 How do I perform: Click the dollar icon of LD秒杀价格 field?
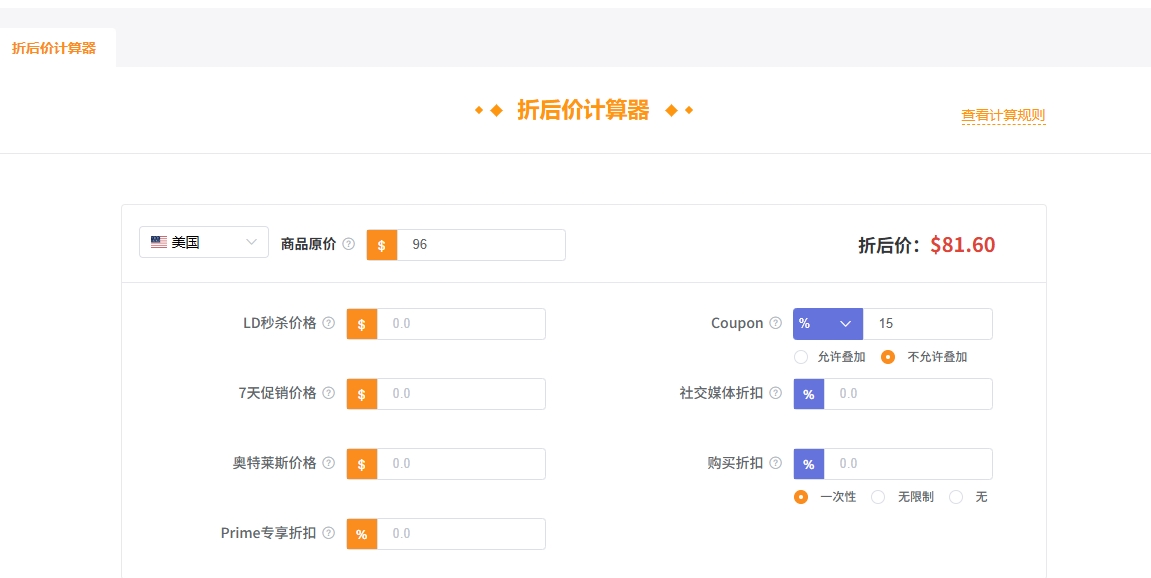click(x=362, y=324)
